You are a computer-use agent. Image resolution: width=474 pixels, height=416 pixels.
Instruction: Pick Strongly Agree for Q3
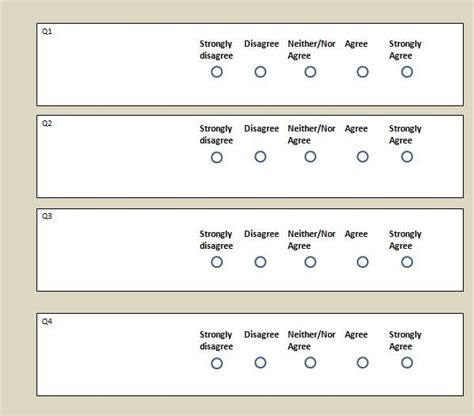[407, 262]
